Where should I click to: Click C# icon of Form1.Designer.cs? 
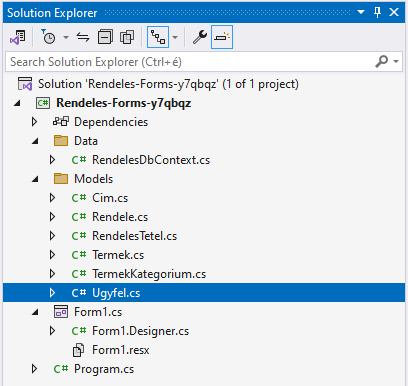pyautogui.click(x=79, y=331)
